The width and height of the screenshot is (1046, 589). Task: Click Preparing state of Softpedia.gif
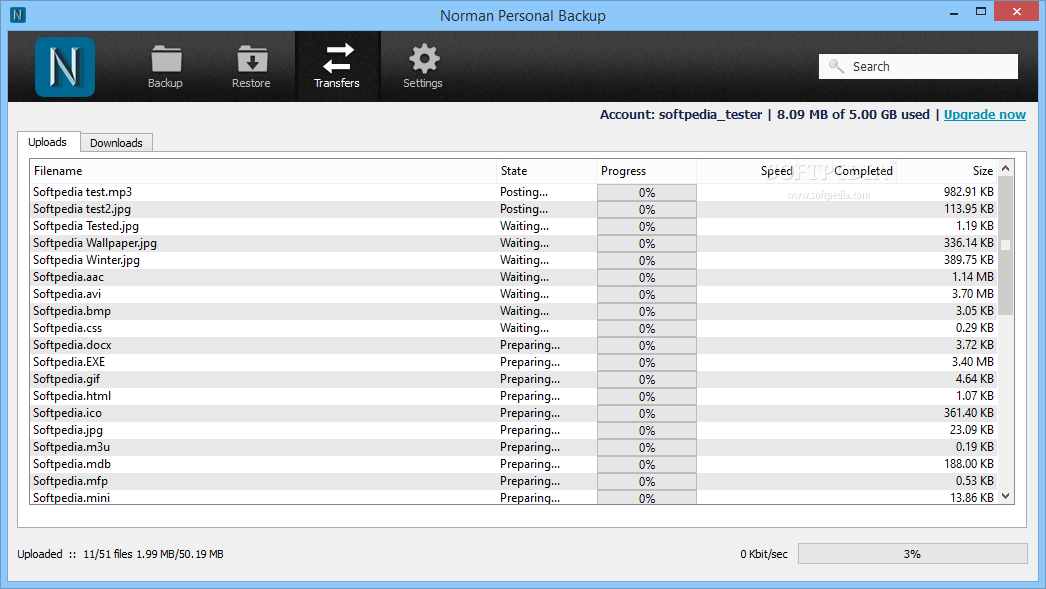(530, 379)
